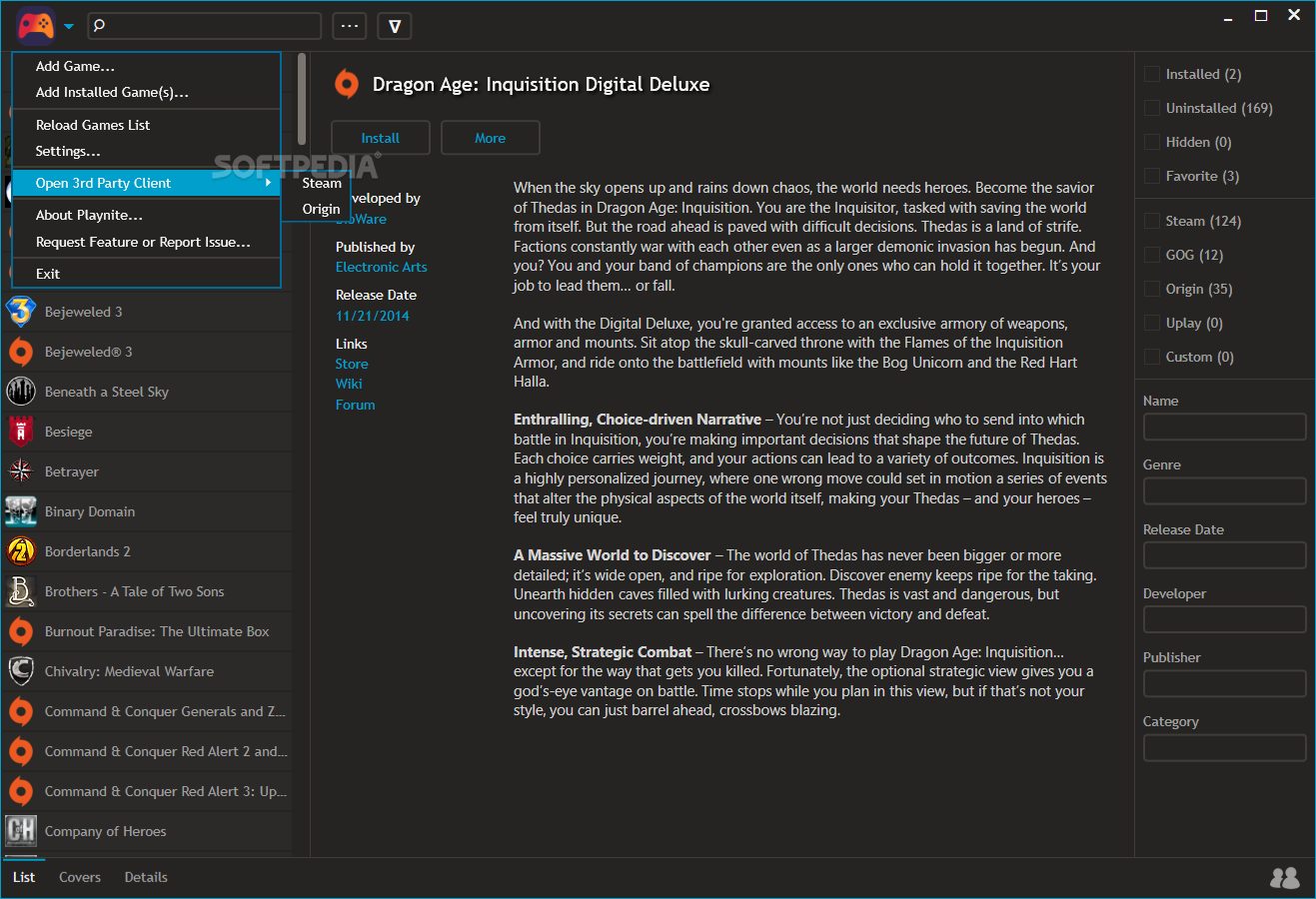Image resolution: width=1316 pixels, height=899 pixels.
Task: Select Binary Domain in games list
Action: point(147,511)
